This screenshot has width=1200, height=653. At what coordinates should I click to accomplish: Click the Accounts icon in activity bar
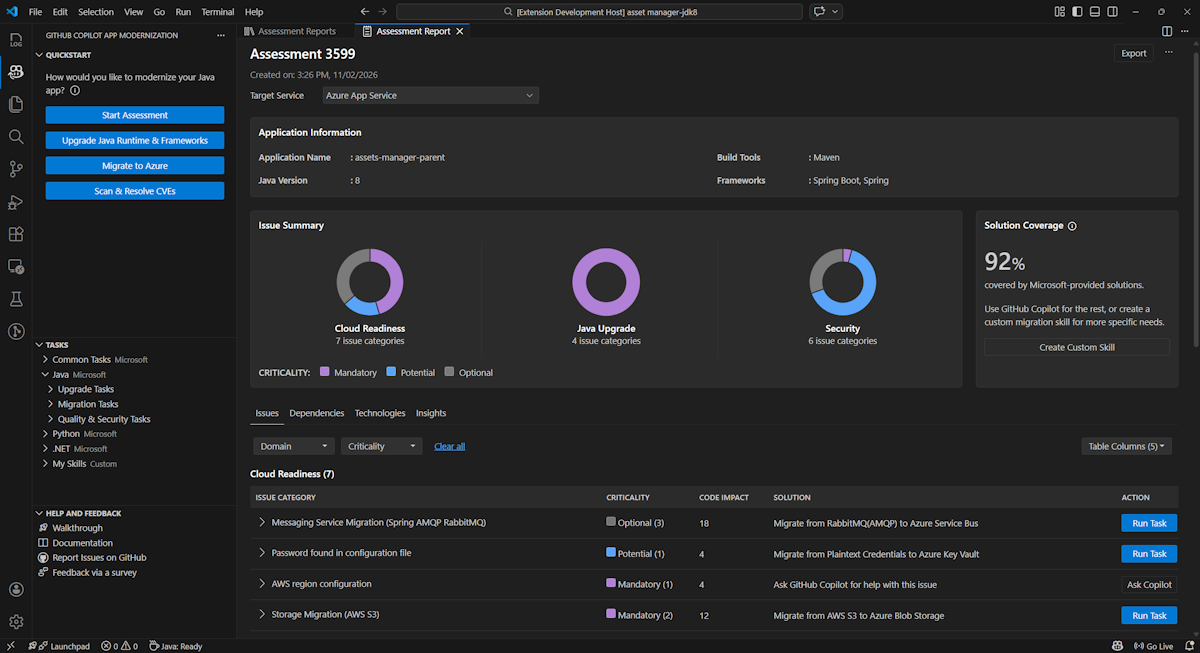coord(15,590)
